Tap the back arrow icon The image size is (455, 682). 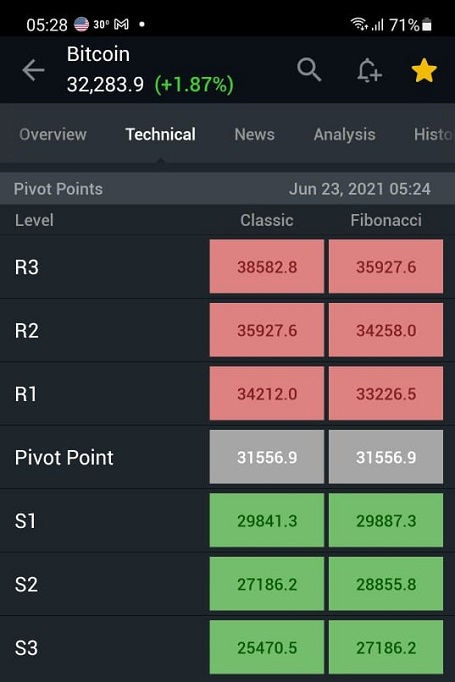[x=33, y=70]
